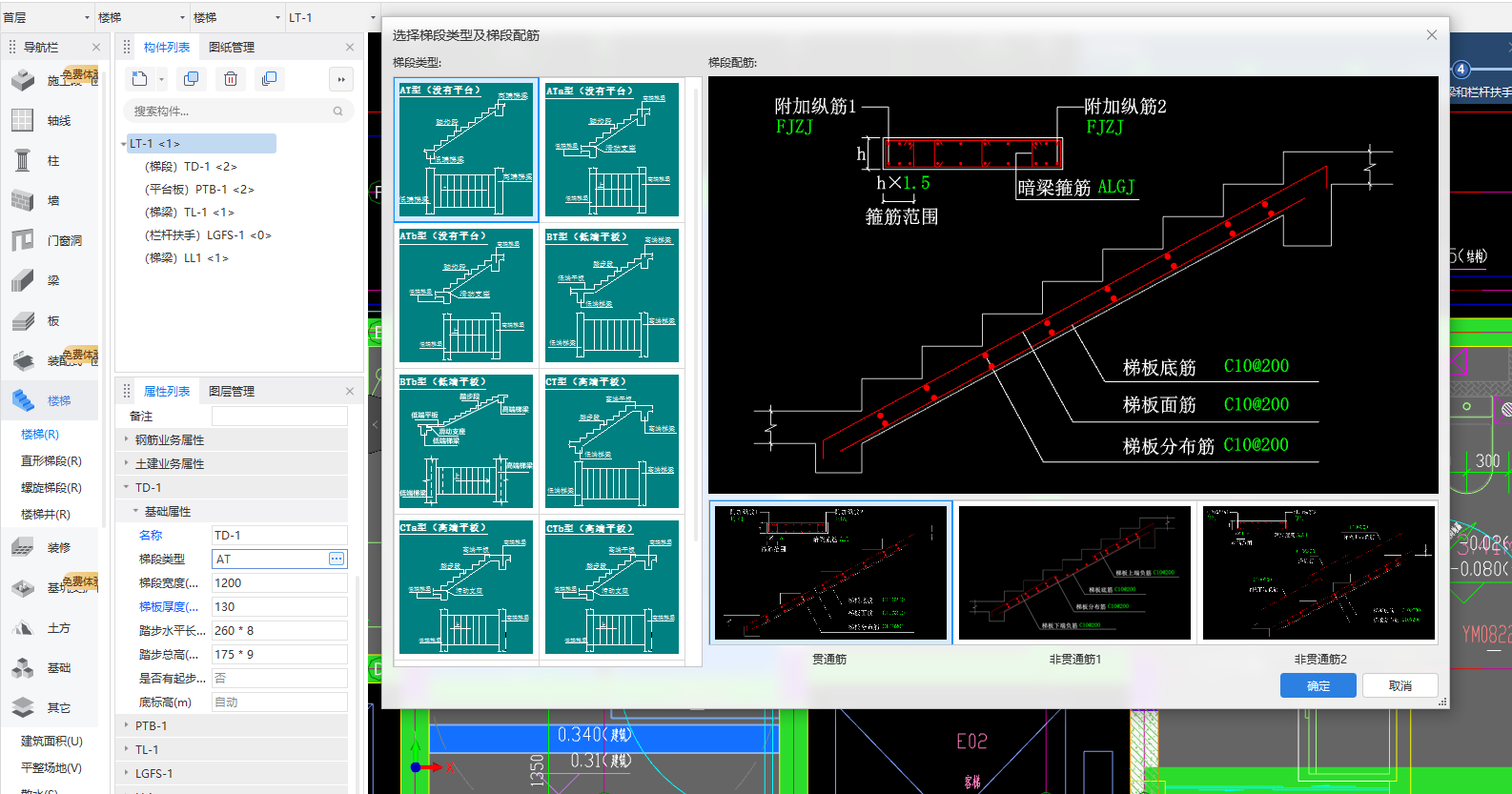The image size is (1512, 794).
Task: Select the CTb型 stair type thumbnail
Action: 612,587
